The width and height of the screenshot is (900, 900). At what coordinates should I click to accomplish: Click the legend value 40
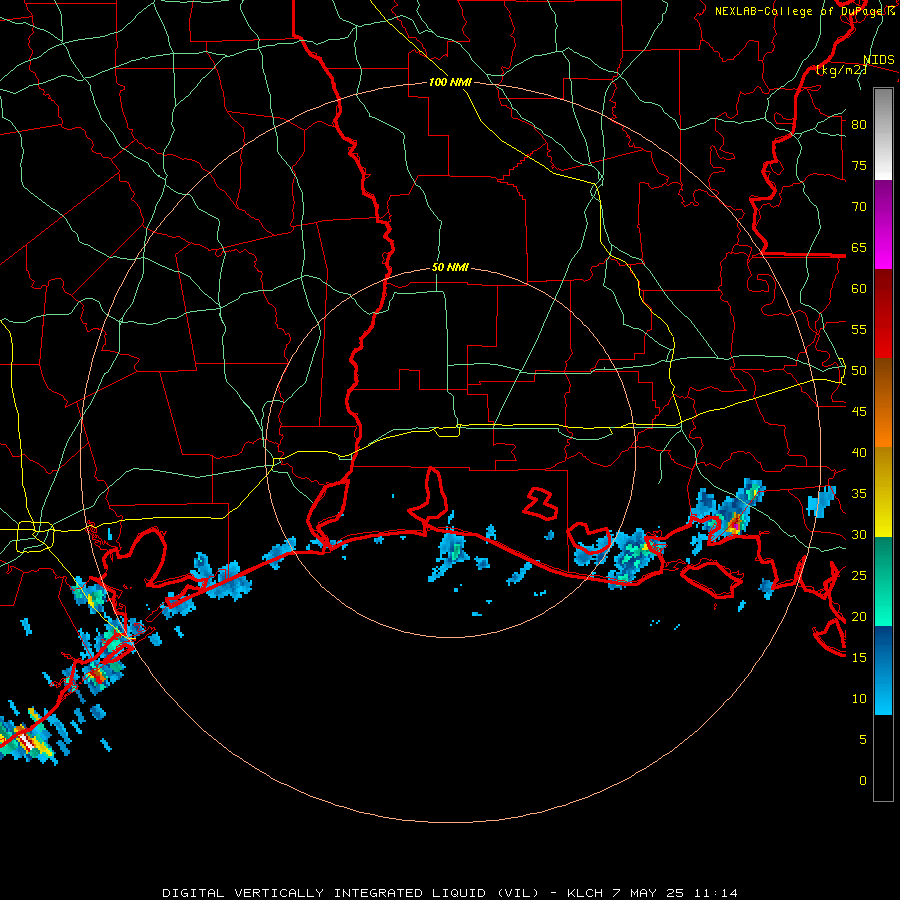click(859, 452)
